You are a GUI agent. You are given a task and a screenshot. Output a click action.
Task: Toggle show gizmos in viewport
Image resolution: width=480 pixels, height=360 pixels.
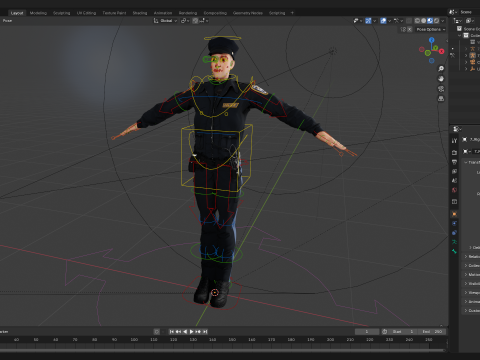pyautogui.click(x=368, y=21)
